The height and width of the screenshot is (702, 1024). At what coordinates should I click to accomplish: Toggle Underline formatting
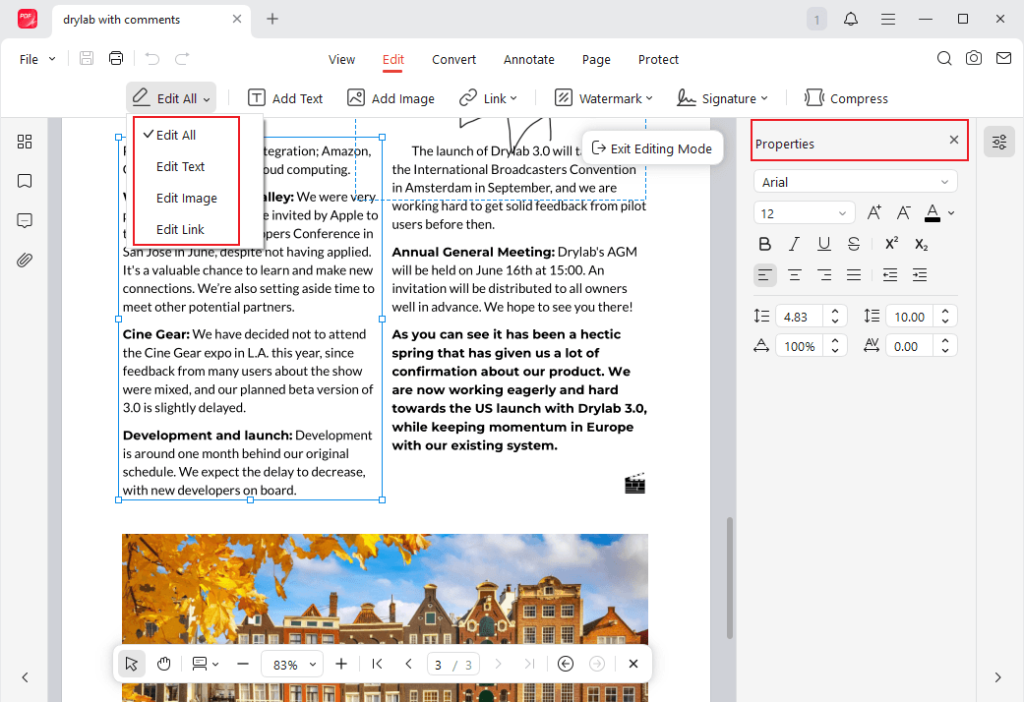coord(824,243)
